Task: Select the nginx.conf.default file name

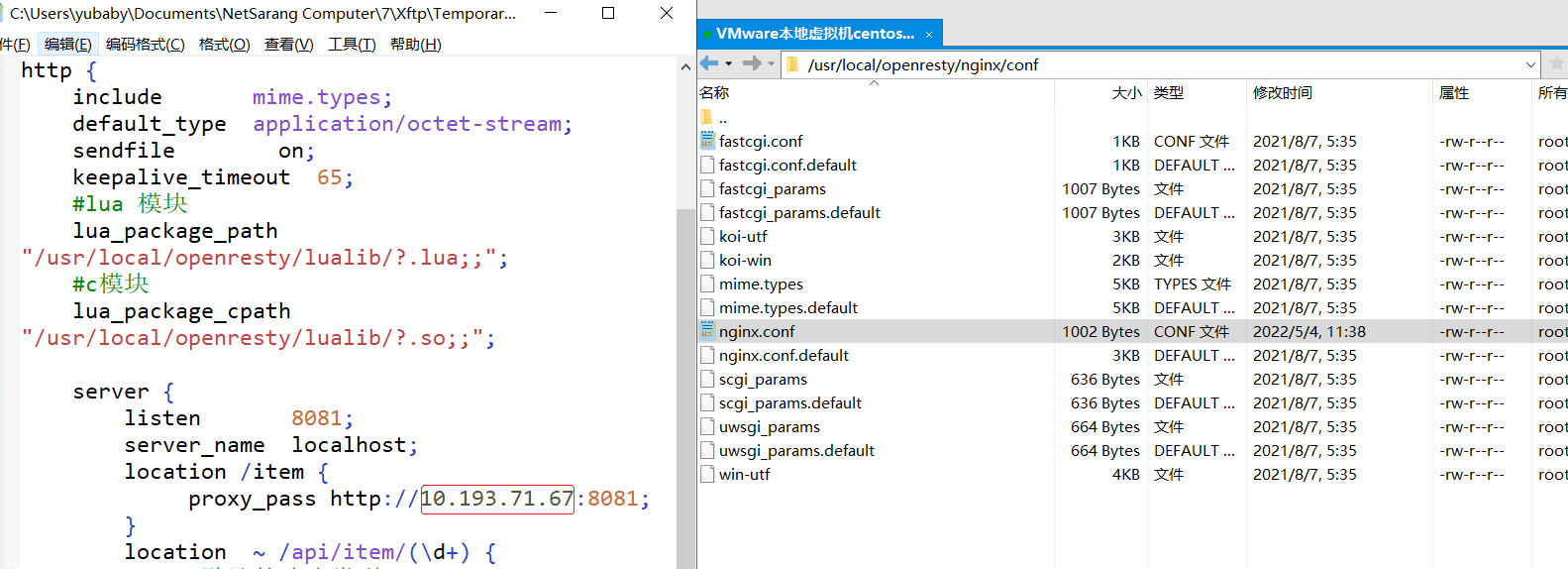Action: (784, 355)
